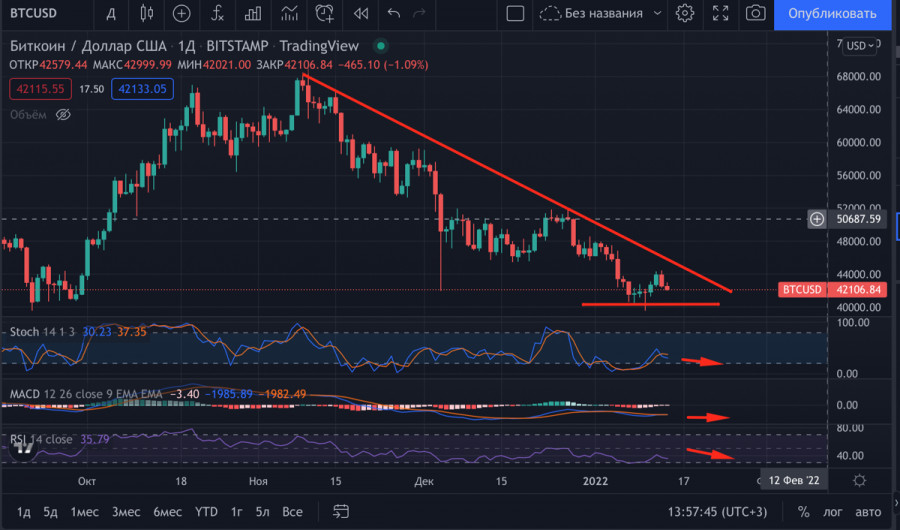Select the Все time range
The height and width of the screenshot is (530, 900).
(292, 512)
